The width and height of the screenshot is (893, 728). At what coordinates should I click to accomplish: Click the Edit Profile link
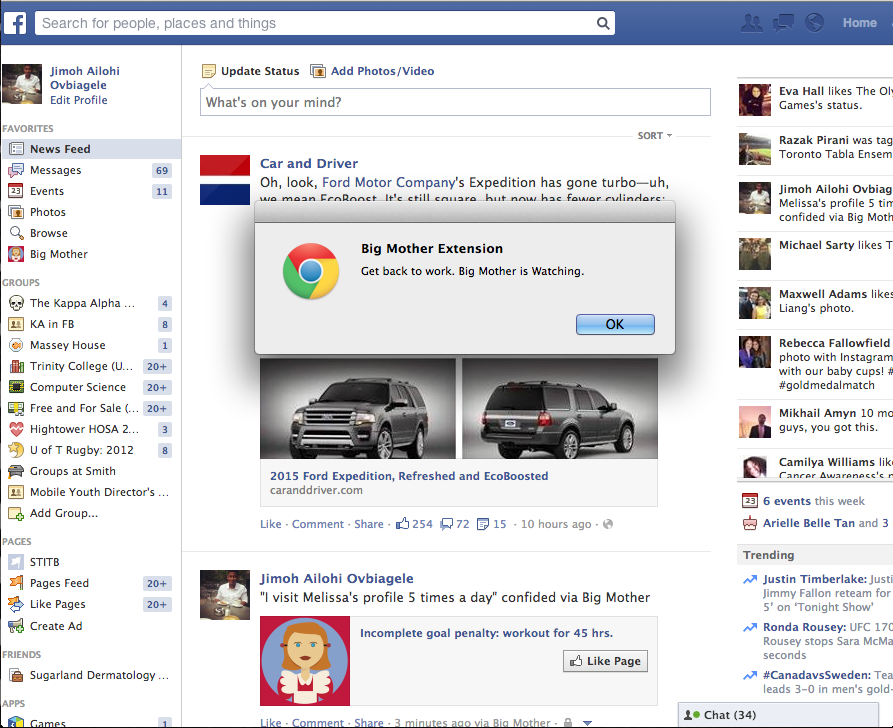coord(79,100)
